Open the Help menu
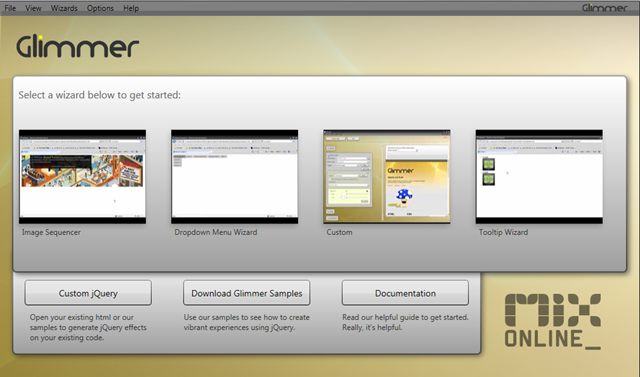Viewport: 640px width, 377px height. [x=131, y=8]
